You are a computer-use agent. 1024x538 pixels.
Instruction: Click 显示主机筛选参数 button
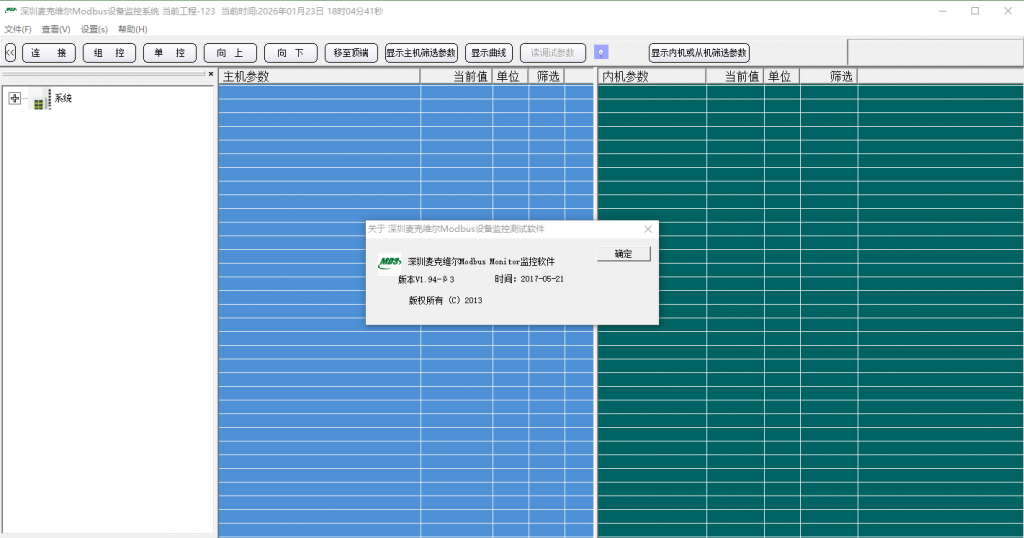[421, 53]
